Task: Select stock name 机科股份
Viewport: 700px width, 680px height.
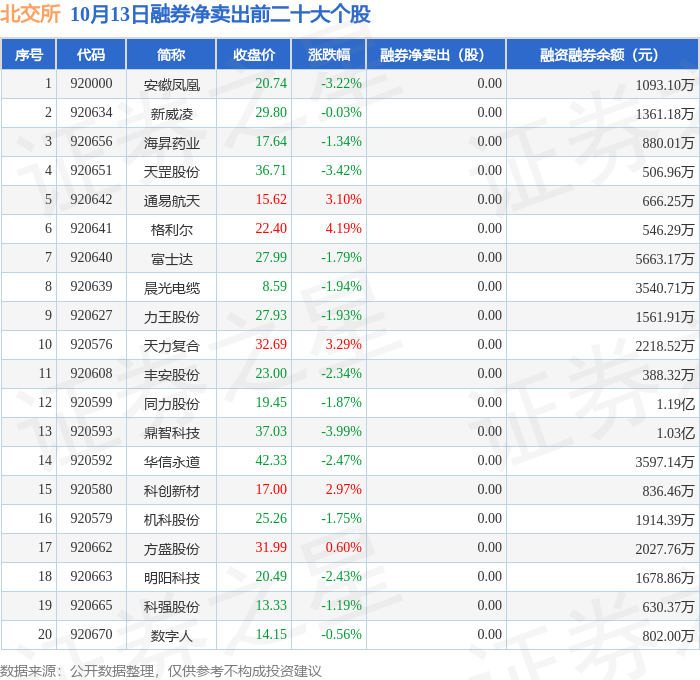Action: (171, 520)
